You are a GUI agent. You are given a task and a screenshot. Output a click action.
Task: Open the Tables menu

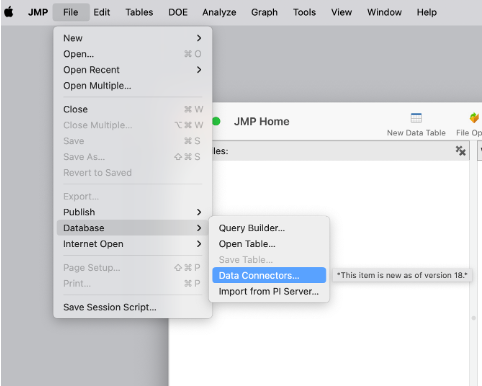point(139,12)
